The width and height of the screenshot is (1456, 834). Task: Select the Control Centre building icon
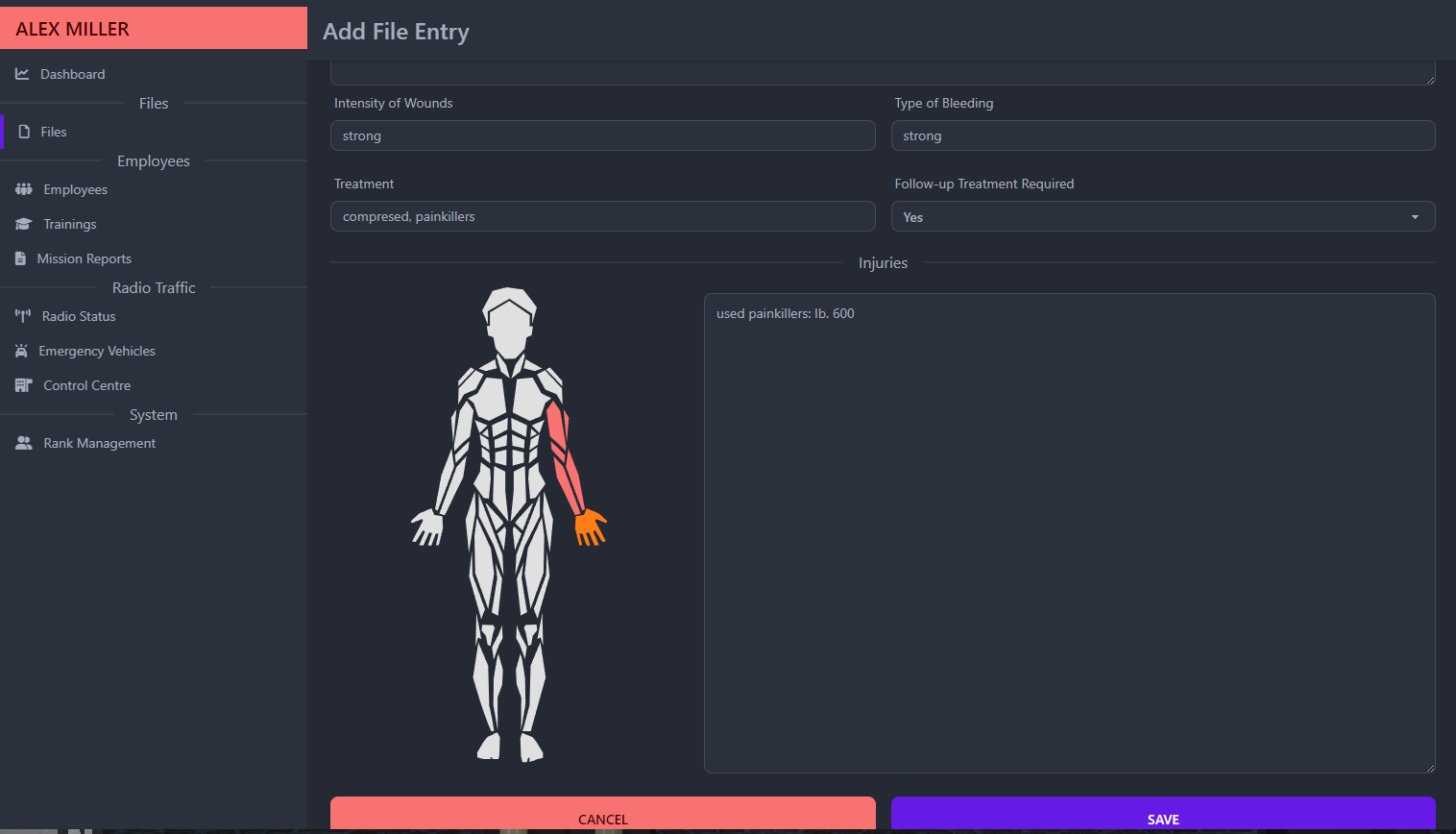tap(22, 384)
